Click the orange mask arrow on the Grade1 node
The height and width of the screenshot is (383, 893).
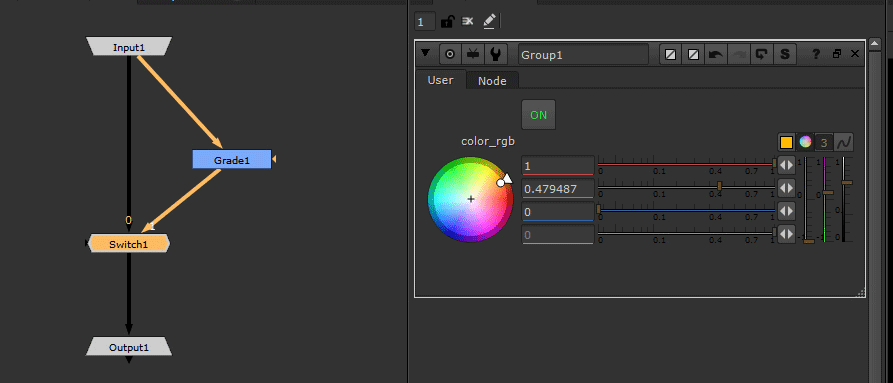[x=274, y=159]
